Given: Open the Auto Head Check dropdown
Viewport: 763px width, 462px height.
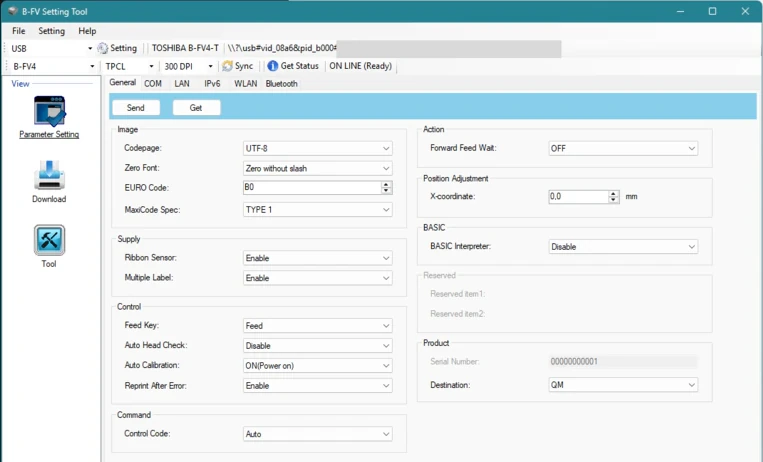Looking at the screenshot, I should (318, 346).
